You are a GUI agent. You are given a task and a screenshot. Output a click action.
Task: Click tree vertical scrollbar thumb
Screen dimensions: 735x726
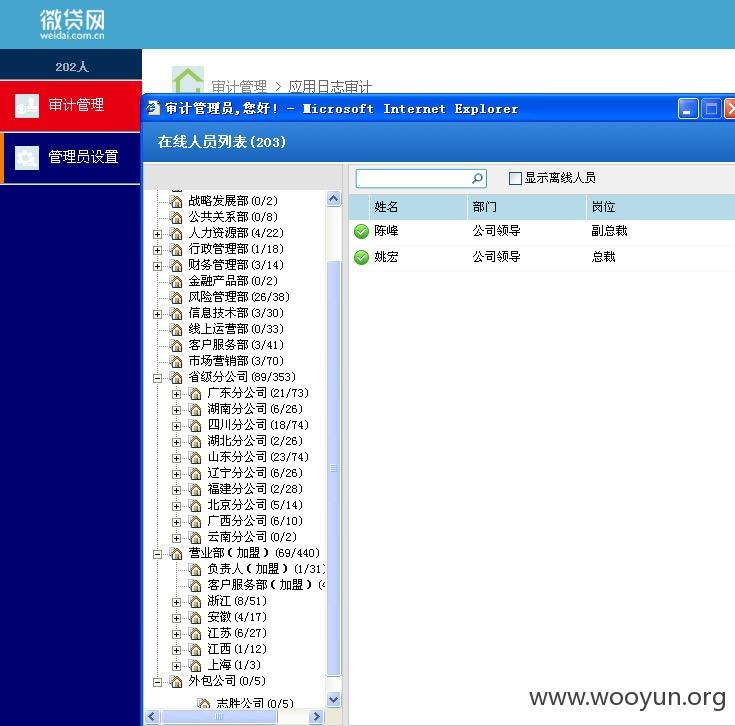point(333,468)
